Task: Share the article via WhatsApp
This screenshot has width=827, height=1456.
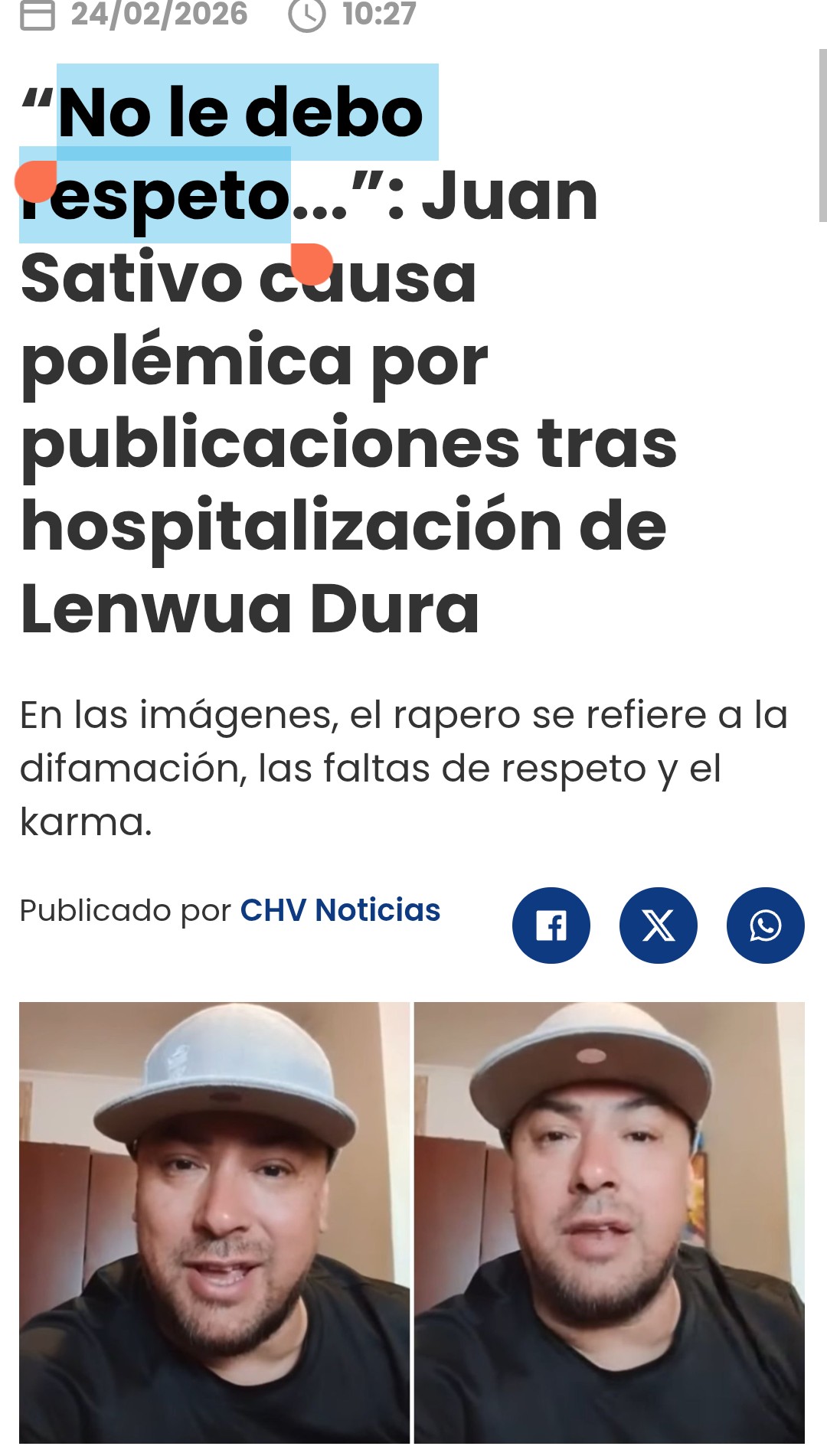Action: [766, 926]
